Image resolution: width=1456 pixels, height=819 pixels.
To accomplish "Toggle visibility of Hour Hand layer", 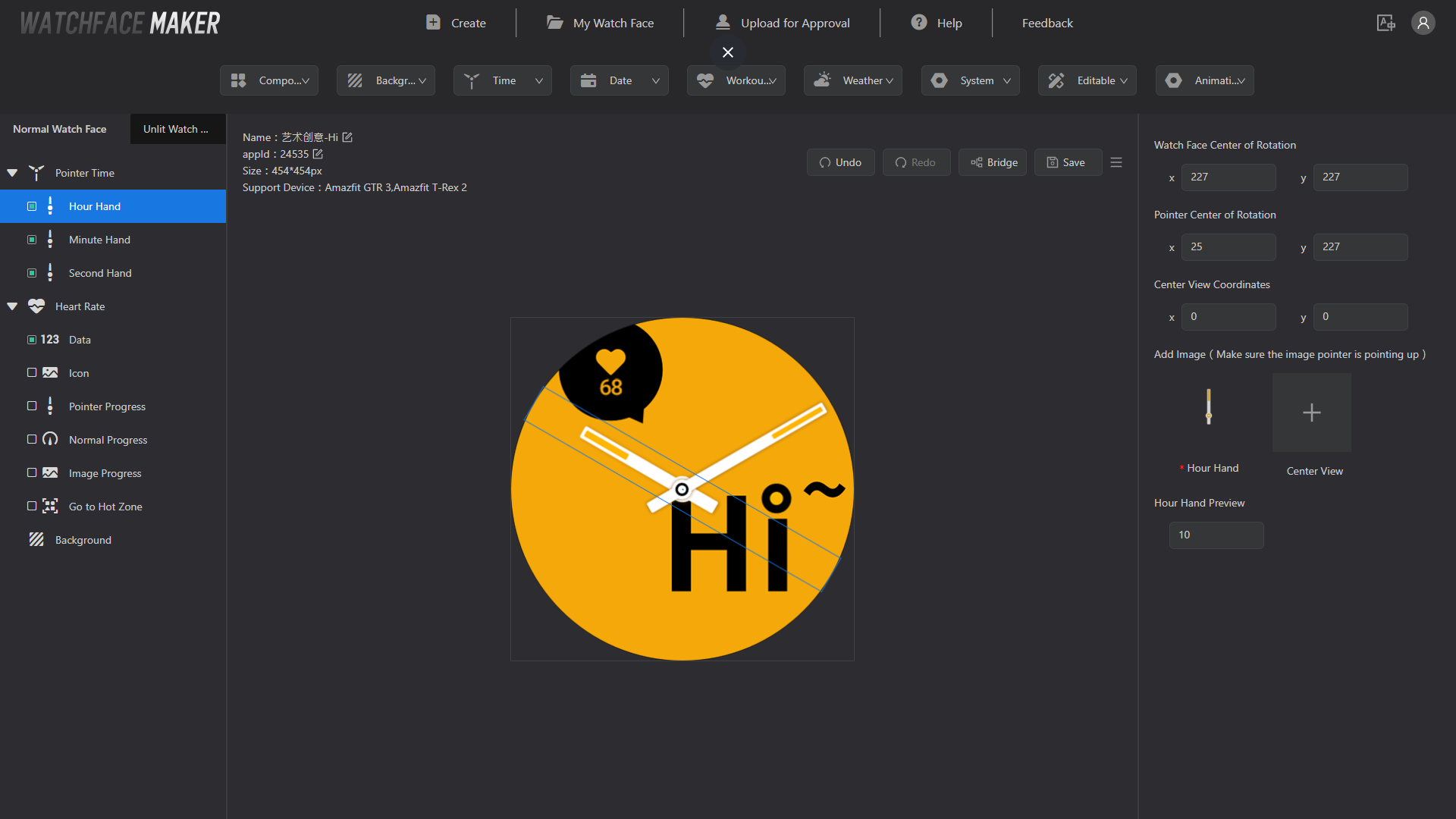I will [32, 205].
